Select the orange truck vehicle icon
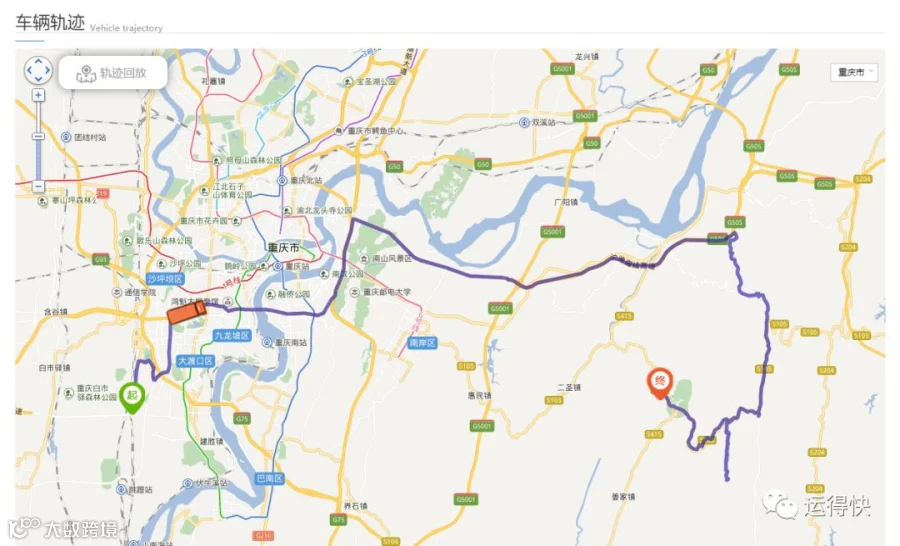The width and height of the screenshot is (900, 546). click(187, 313)
